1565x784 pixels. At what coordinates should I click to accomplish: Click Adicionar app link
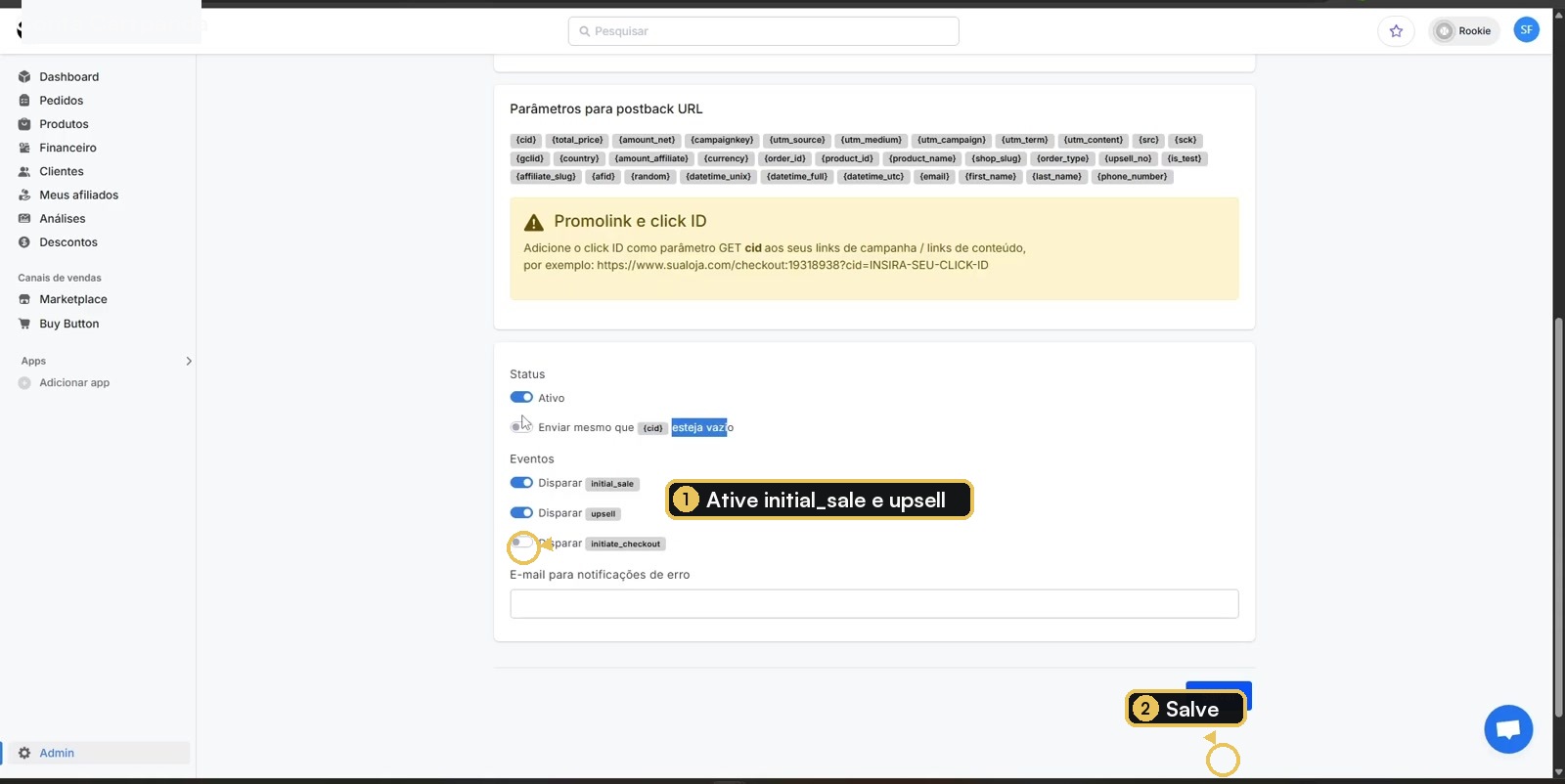[74, 382]
